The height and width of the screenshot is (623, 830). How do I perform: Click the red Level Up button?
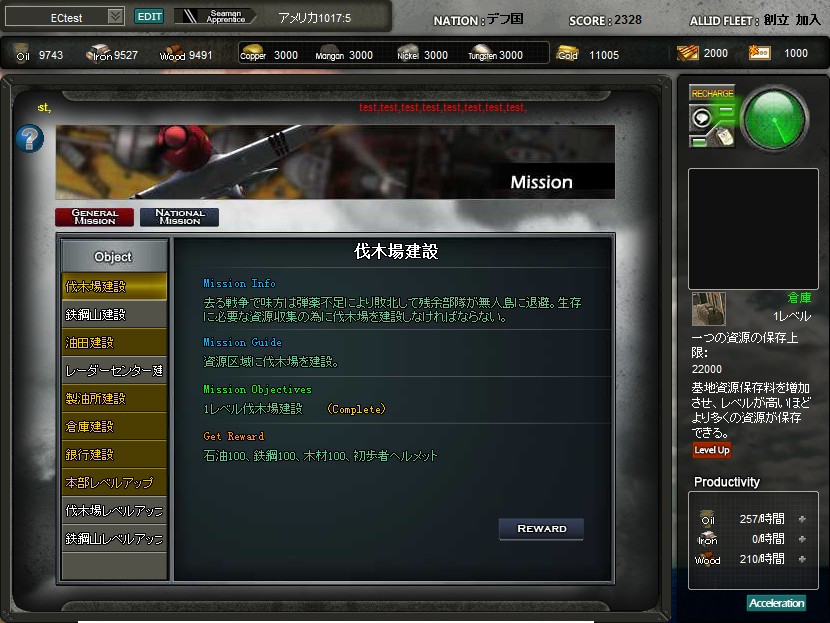point(711,450)
